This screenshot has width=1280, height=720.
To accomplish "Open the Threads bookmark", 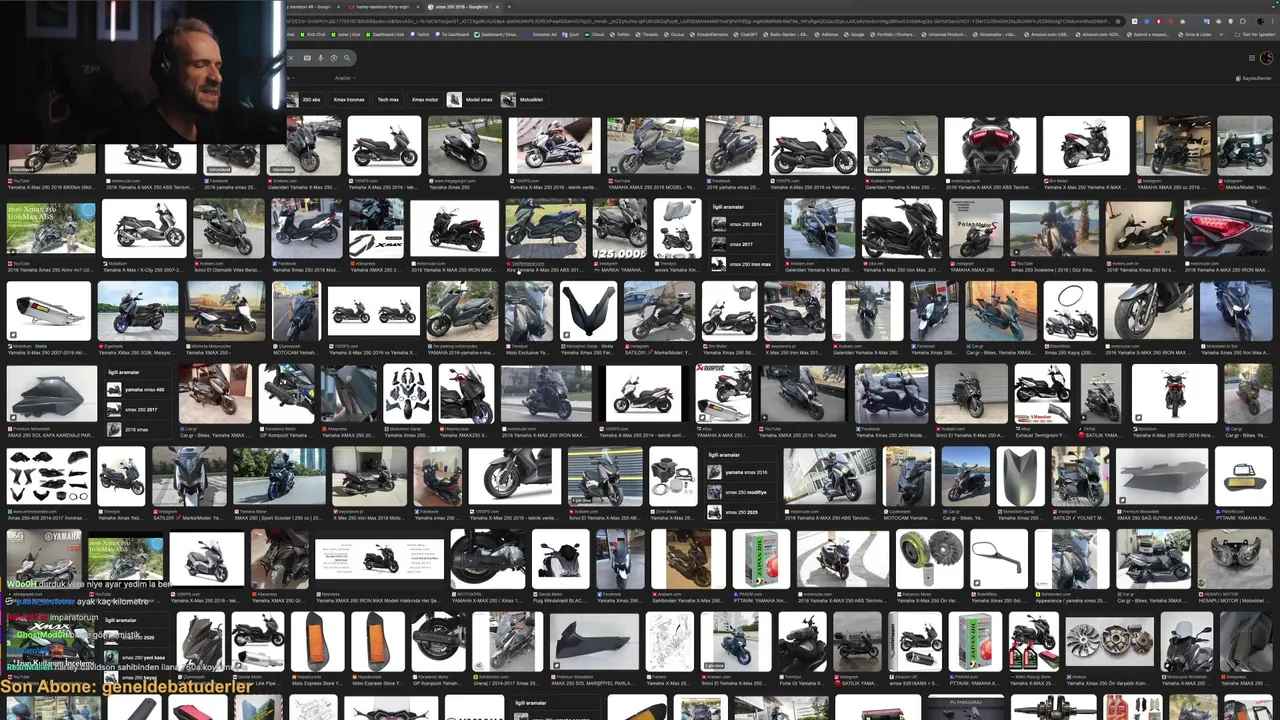I will point(649,34).
